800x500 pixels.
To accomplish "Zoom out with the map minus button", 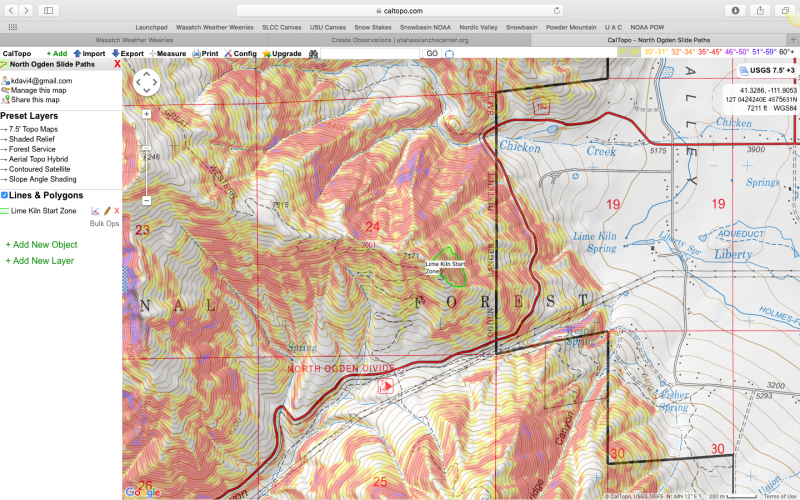I will tap(146, 201).
